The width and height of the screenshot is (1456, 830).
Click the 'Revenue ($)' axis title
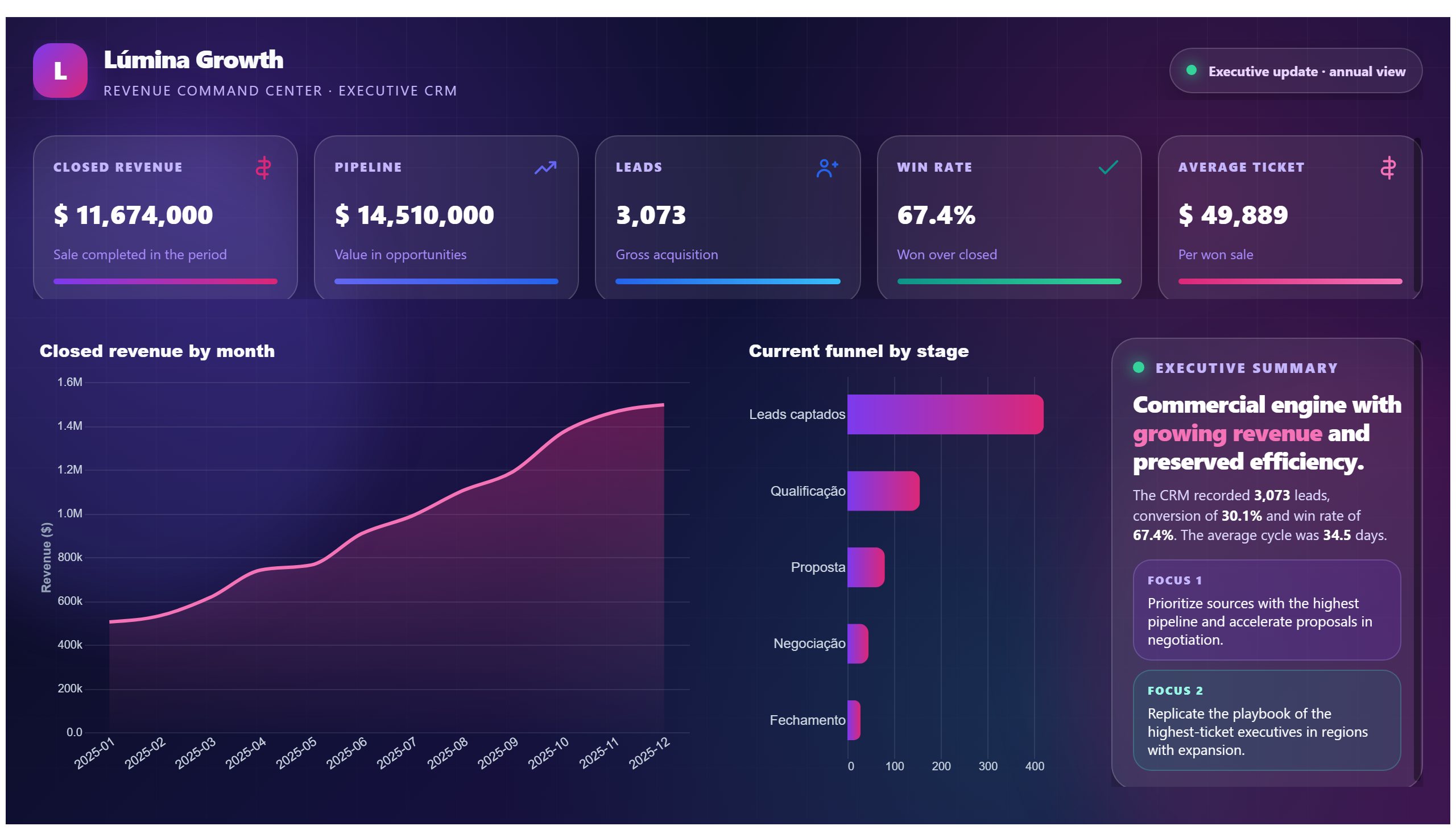pos(46,558)
